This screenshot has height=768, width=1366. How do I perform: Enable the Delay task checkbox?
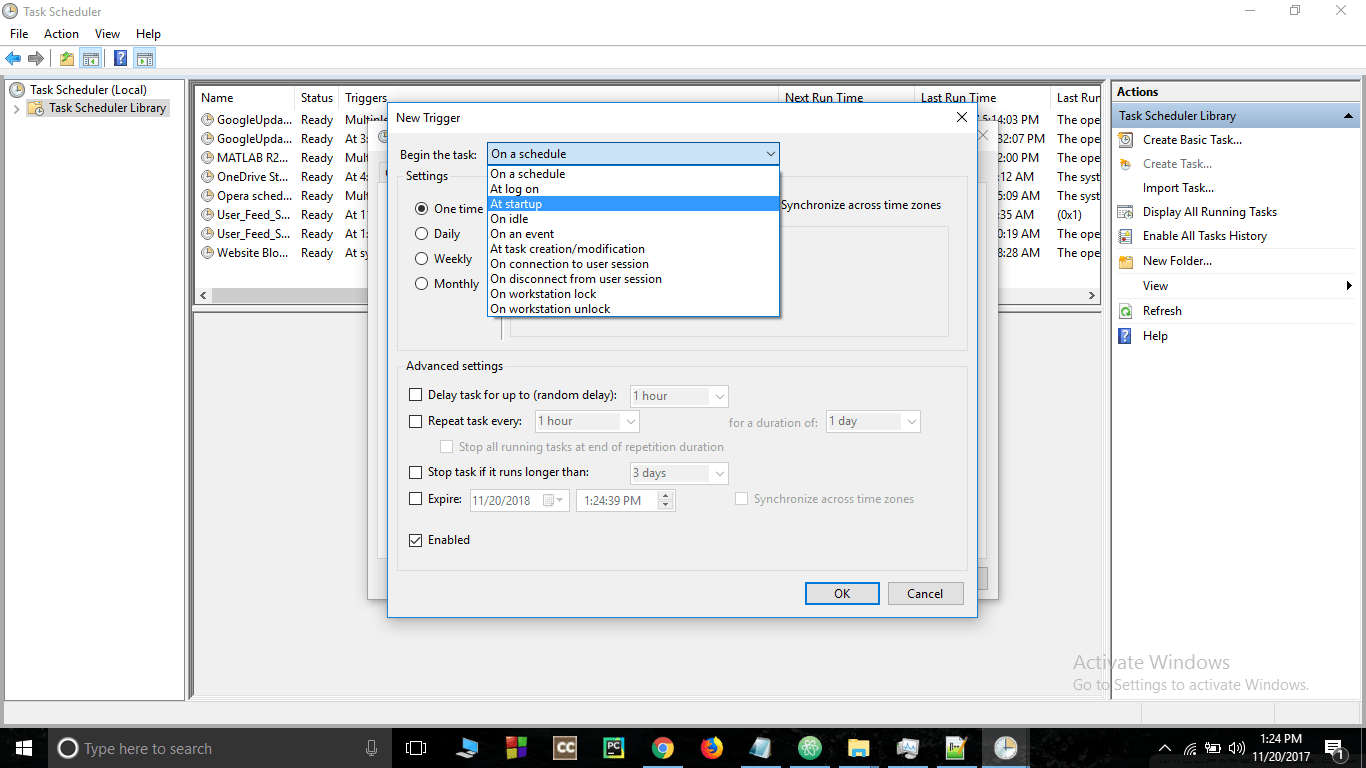(x=416, y=396)
